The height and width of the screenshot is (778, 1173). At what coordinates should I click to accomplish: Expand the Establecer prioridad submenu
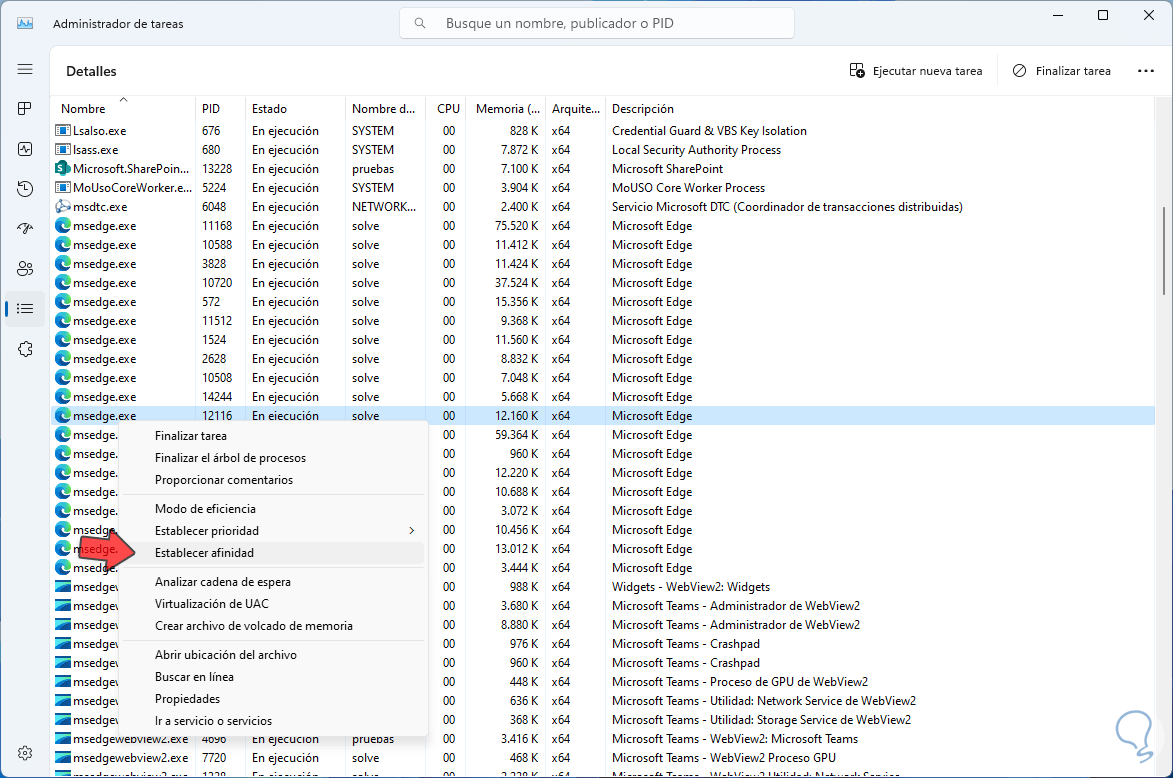tap(272, 530)
